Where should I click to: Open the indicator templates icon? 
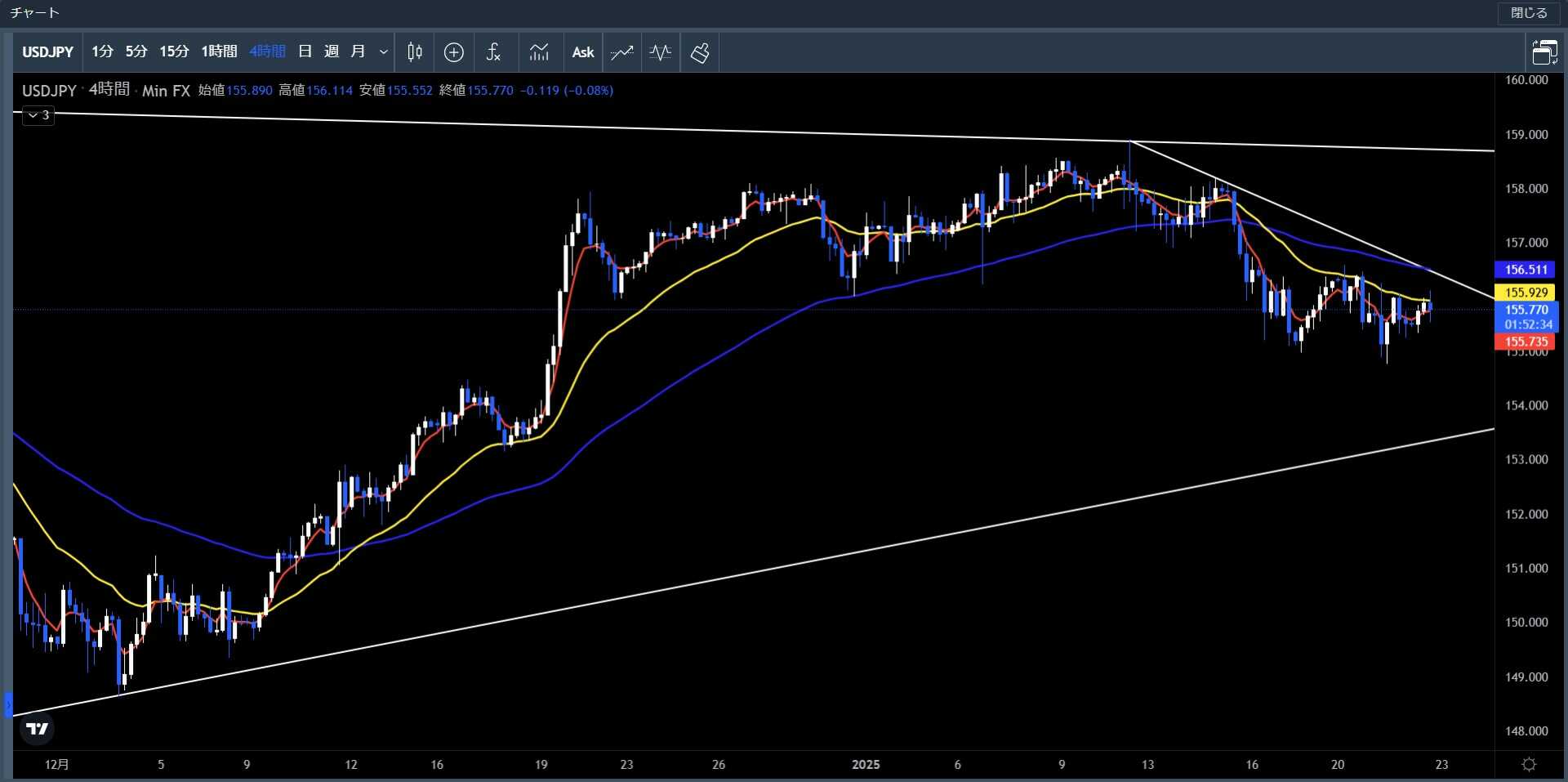[539, 52]
